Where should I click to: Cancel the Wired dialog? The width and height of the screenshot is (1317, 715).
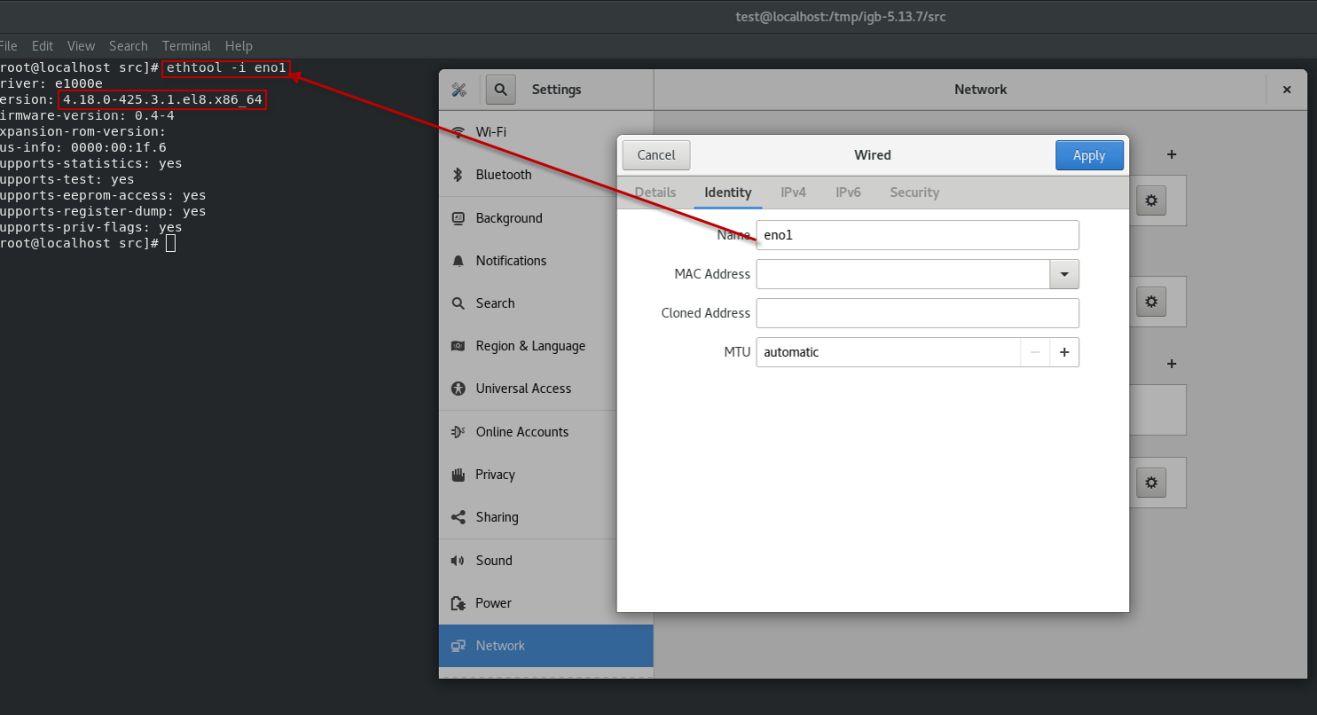pos(656,155)
